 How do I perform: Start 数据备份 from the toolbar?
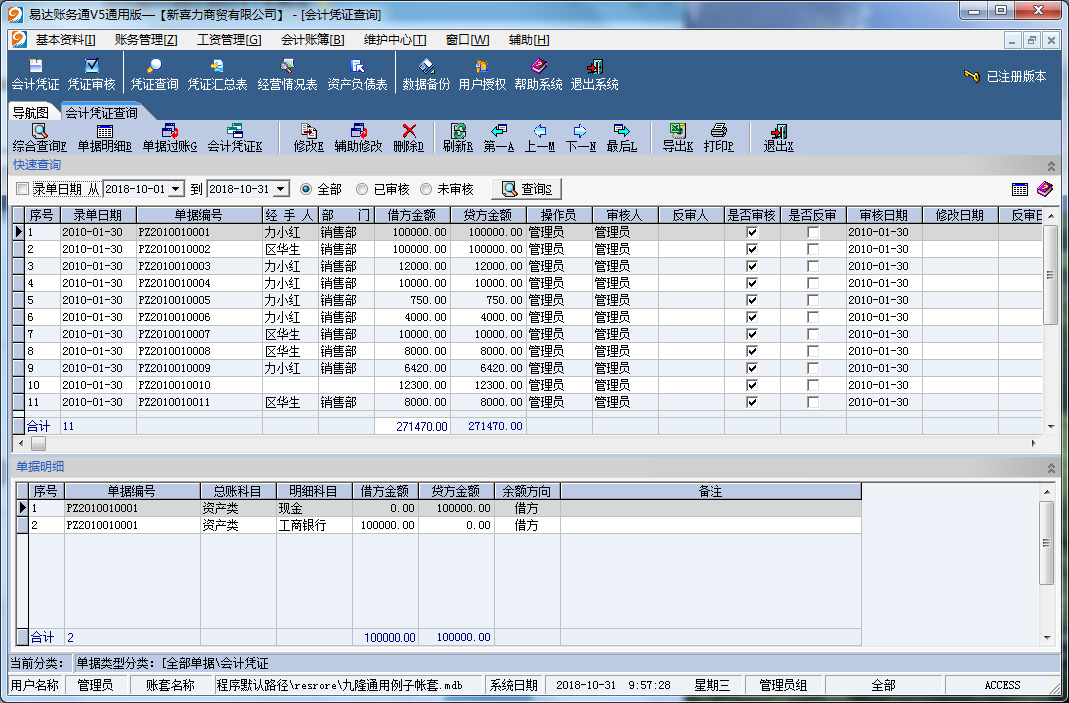[x=426, y=74]
